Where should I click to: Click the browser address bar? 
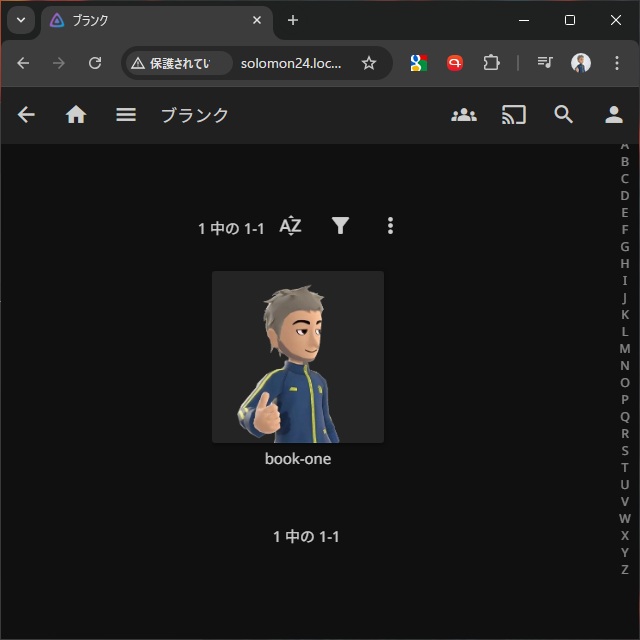(x=290, y=63)
